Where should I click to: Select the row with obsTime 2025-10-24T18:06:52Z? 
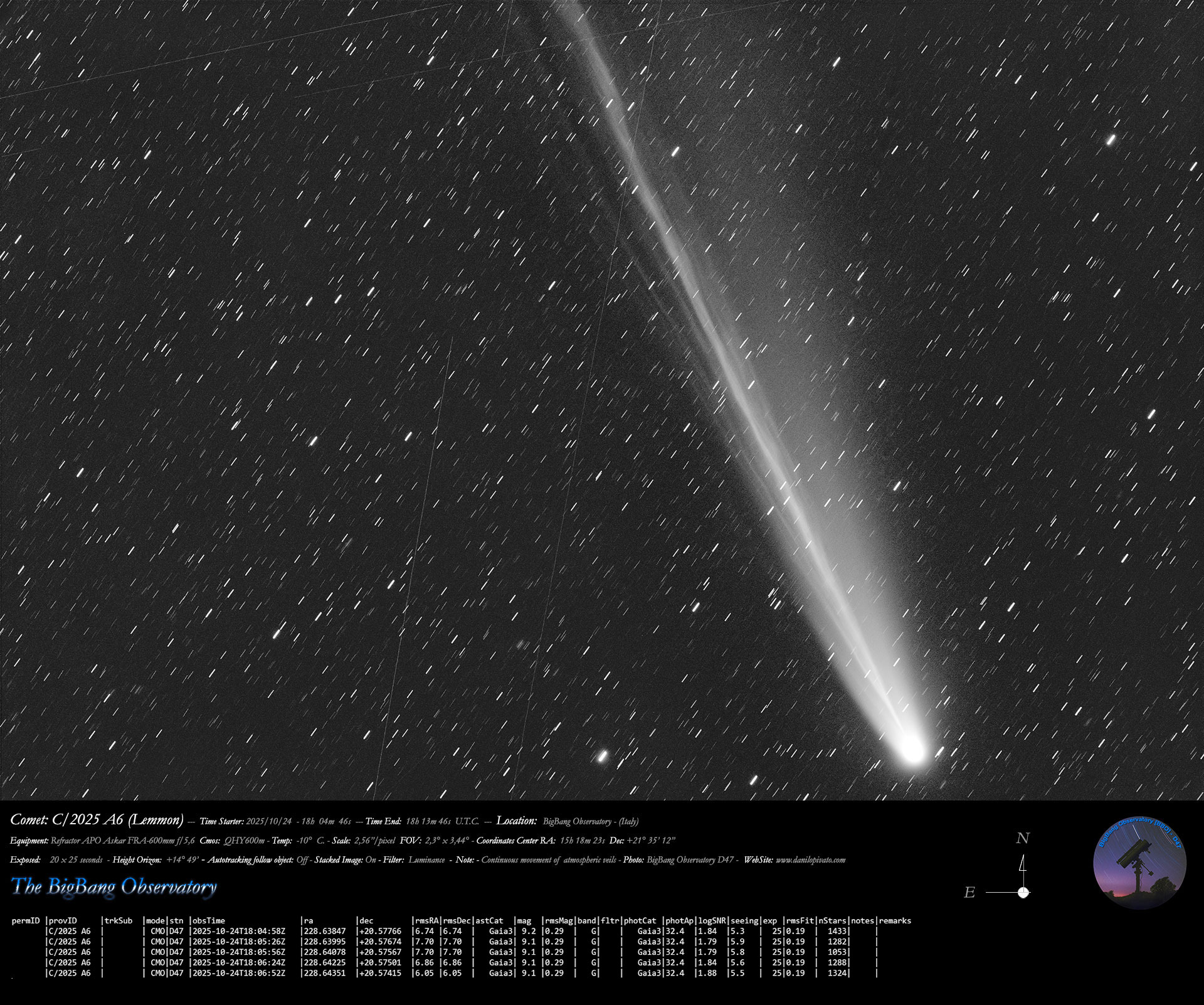[238, 973]
